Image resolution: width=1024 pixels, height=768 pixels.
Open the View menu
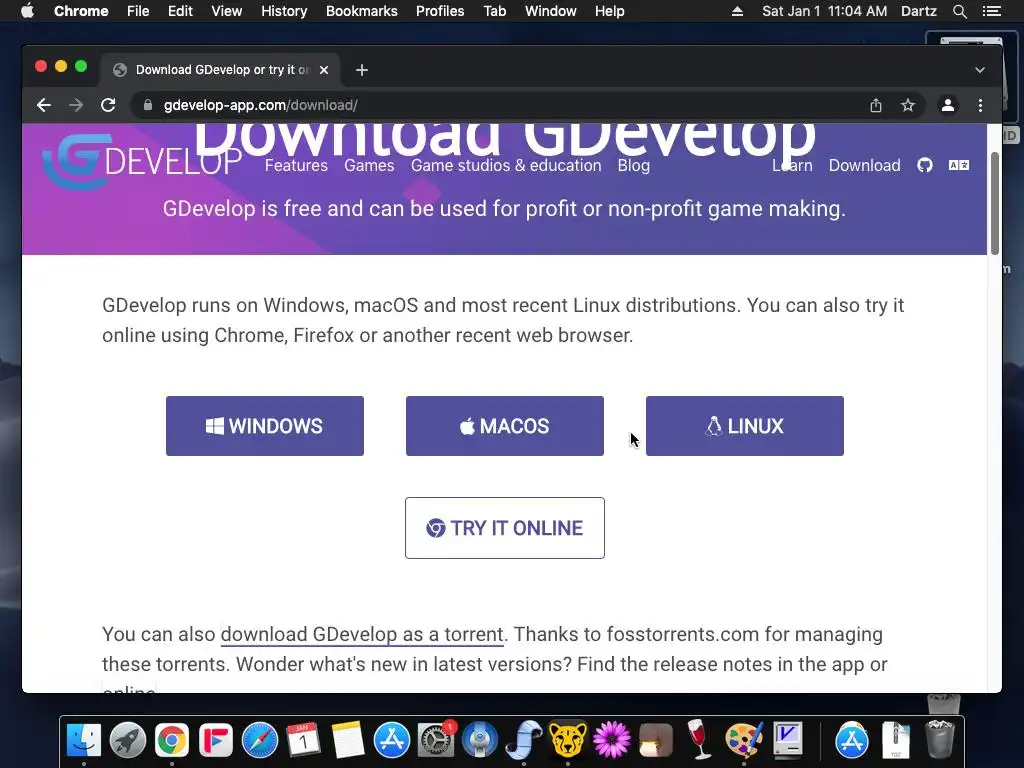[227, 11]
